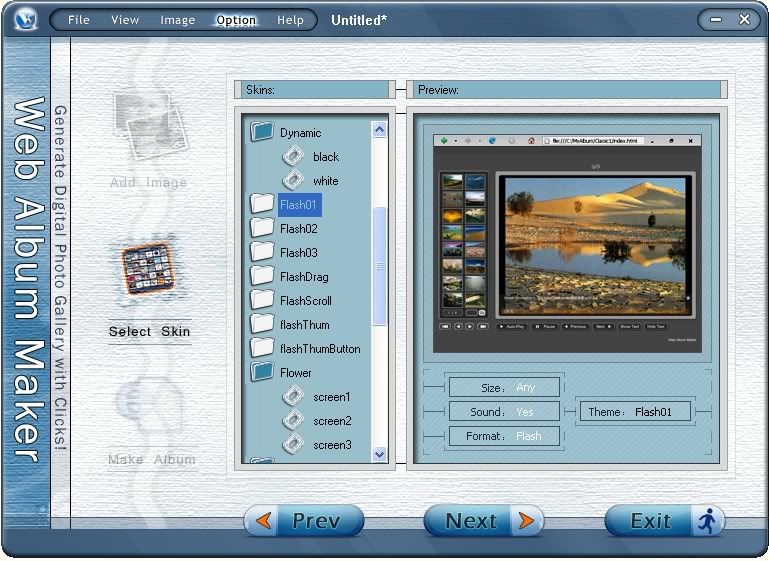
Task: Click the skin preview image
Action: coord(567,243)
